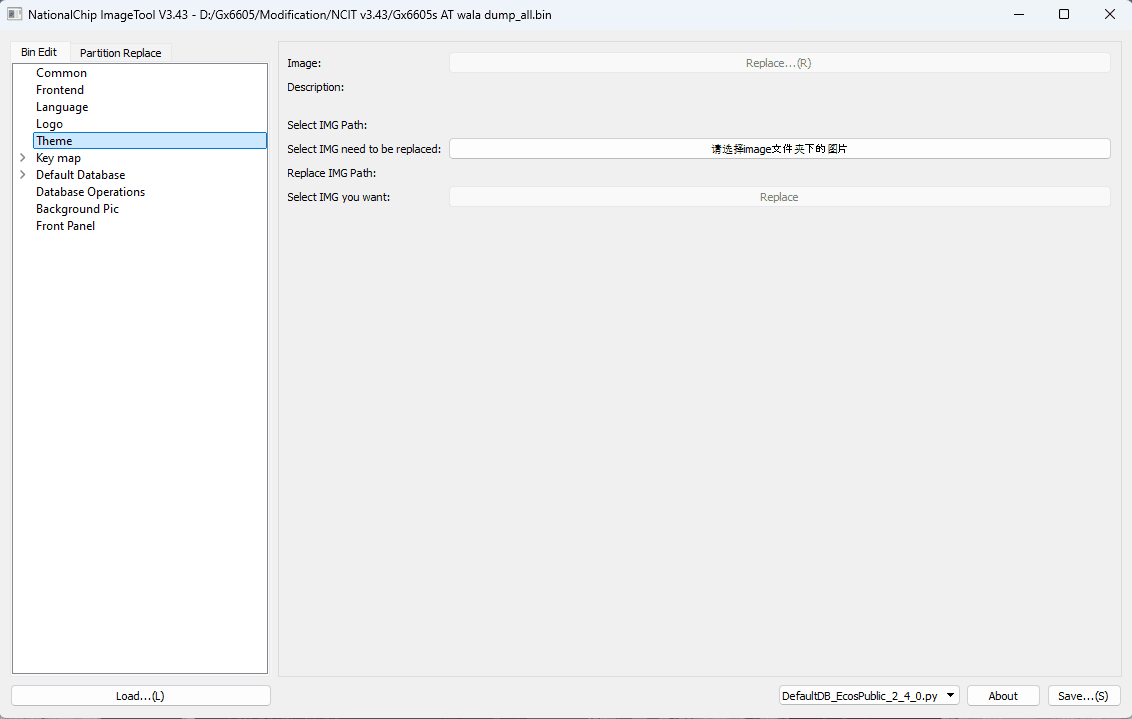Click the Load...(L) button

click(140, 695)
